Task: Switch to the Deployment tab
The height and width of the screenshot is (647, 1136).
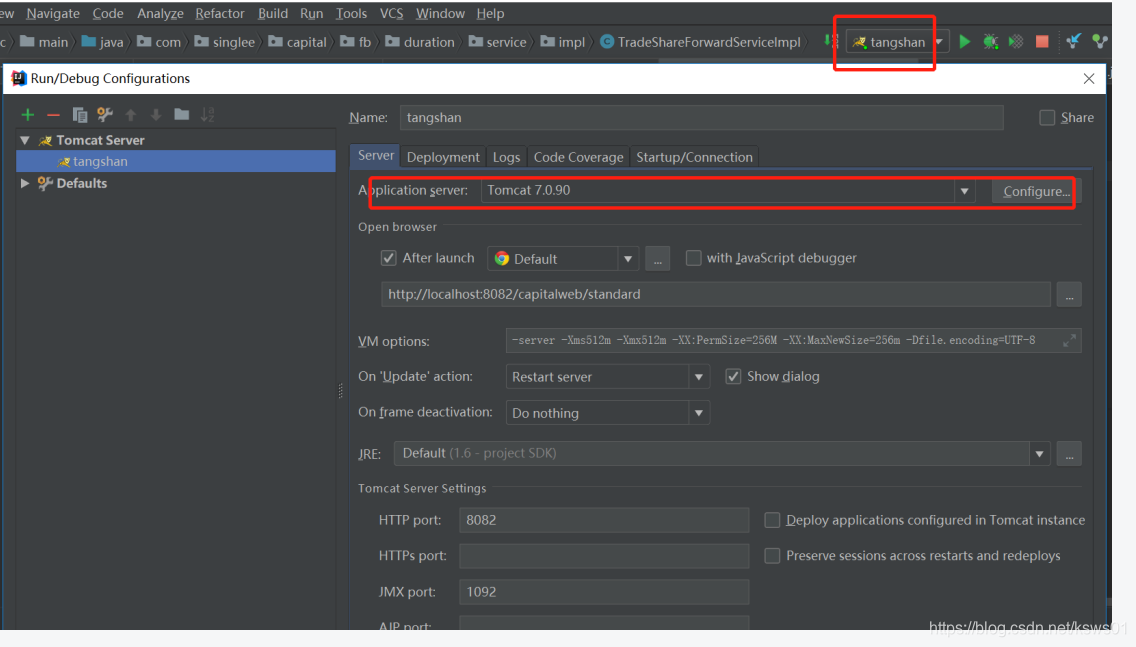Action: pos(443,157)
